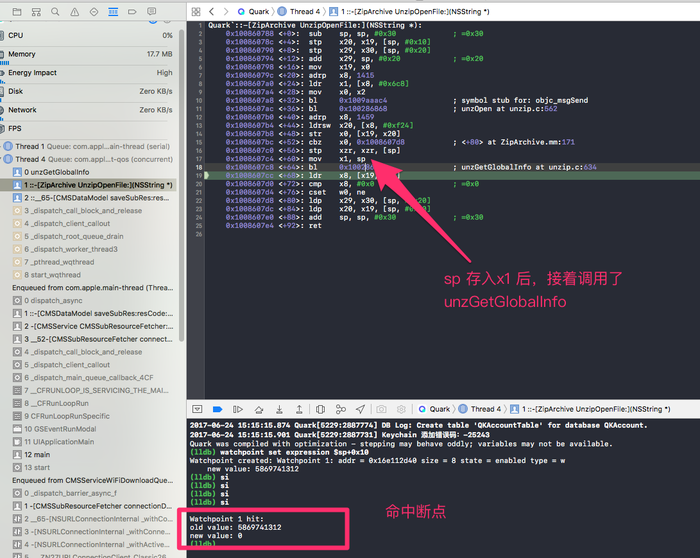Open the Report navigator speech-bubble icon
The width and height of the screenshot is (700, 558).
[x=152, y=12]
